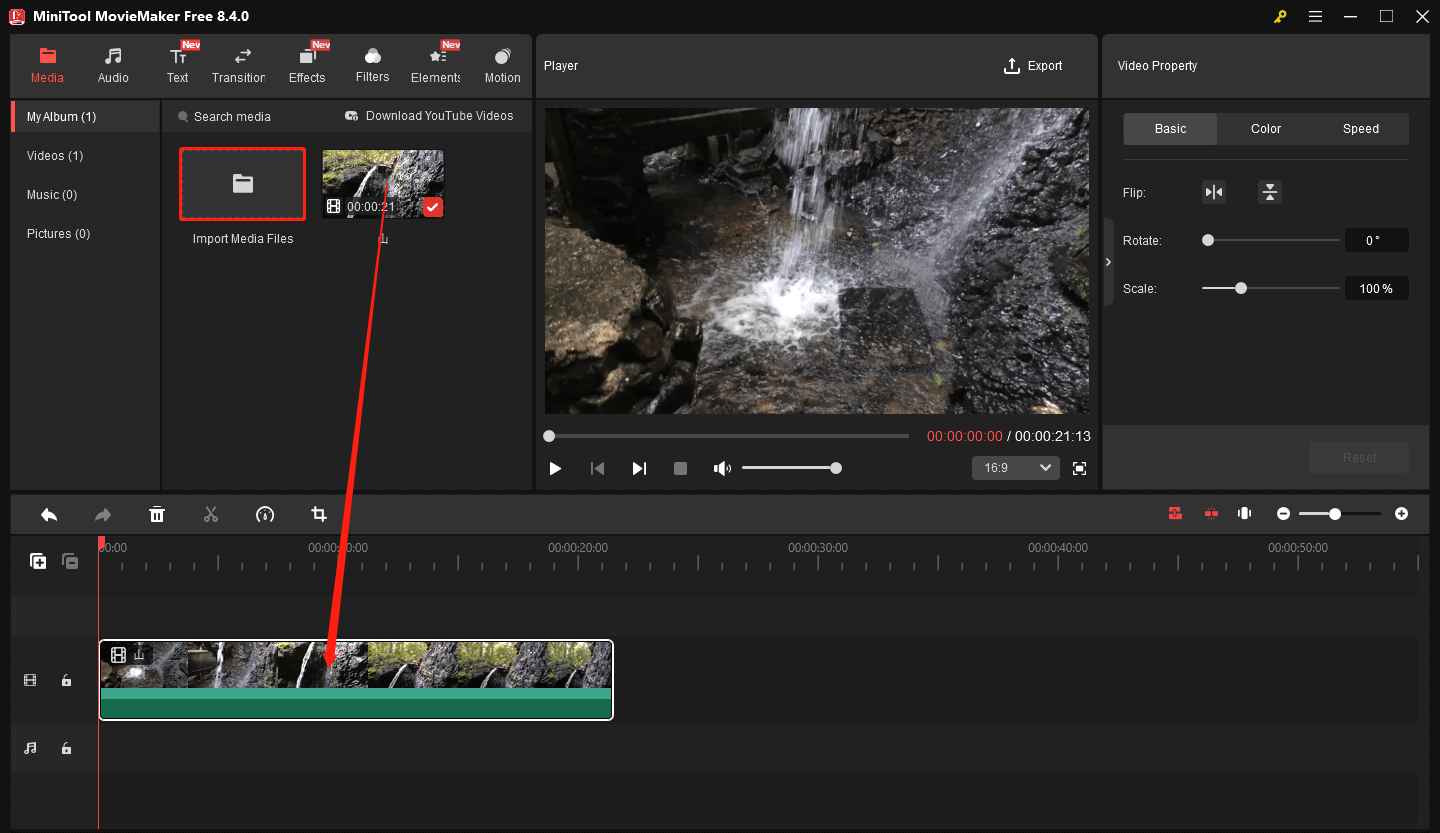
Task: Add a new track using the plus icon
Action: tap(38, 561)
